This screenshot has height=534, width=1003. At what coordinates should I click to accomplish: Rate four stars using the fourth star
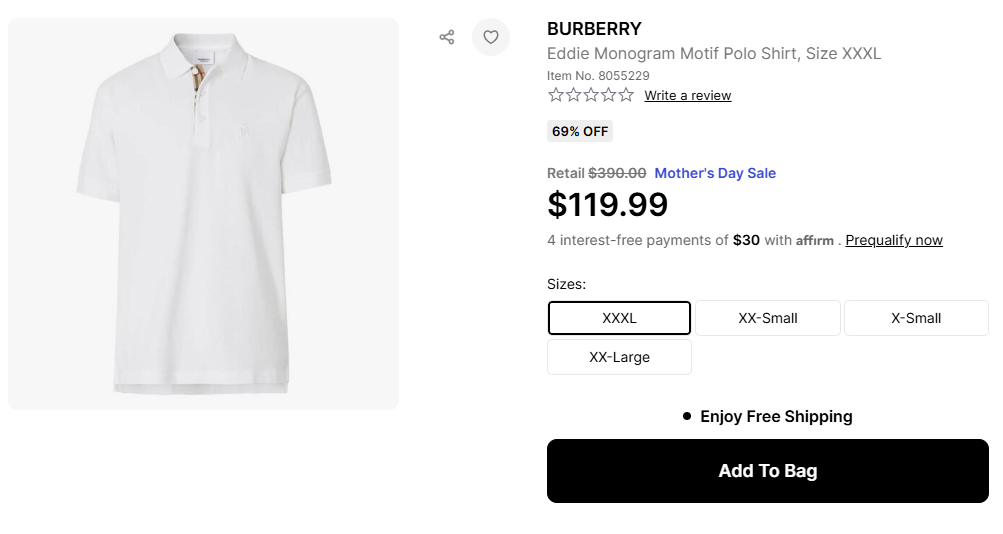(608, 95)
